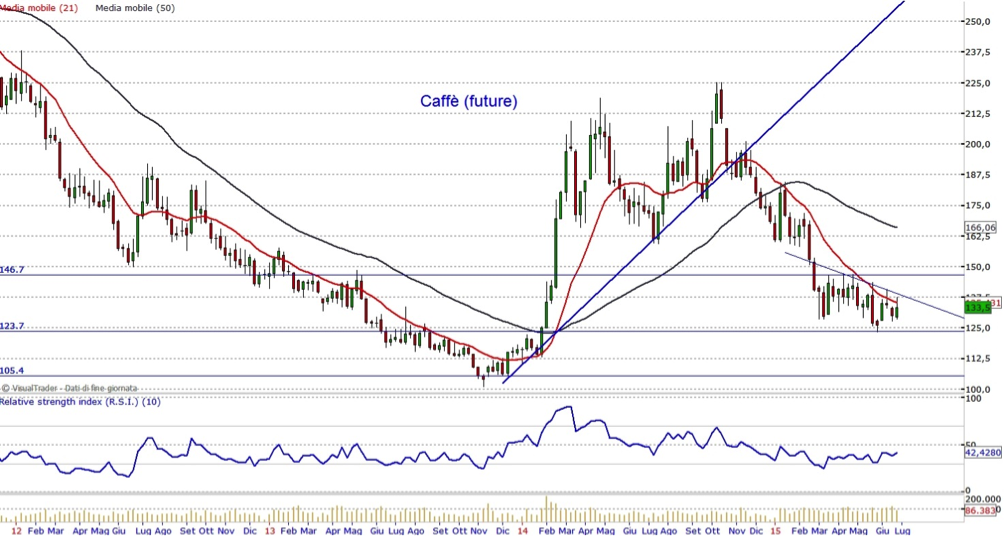Click the 42,4280 RSI value box
The width and height of the screenshot is (1004, 536).
click(982, 452)
